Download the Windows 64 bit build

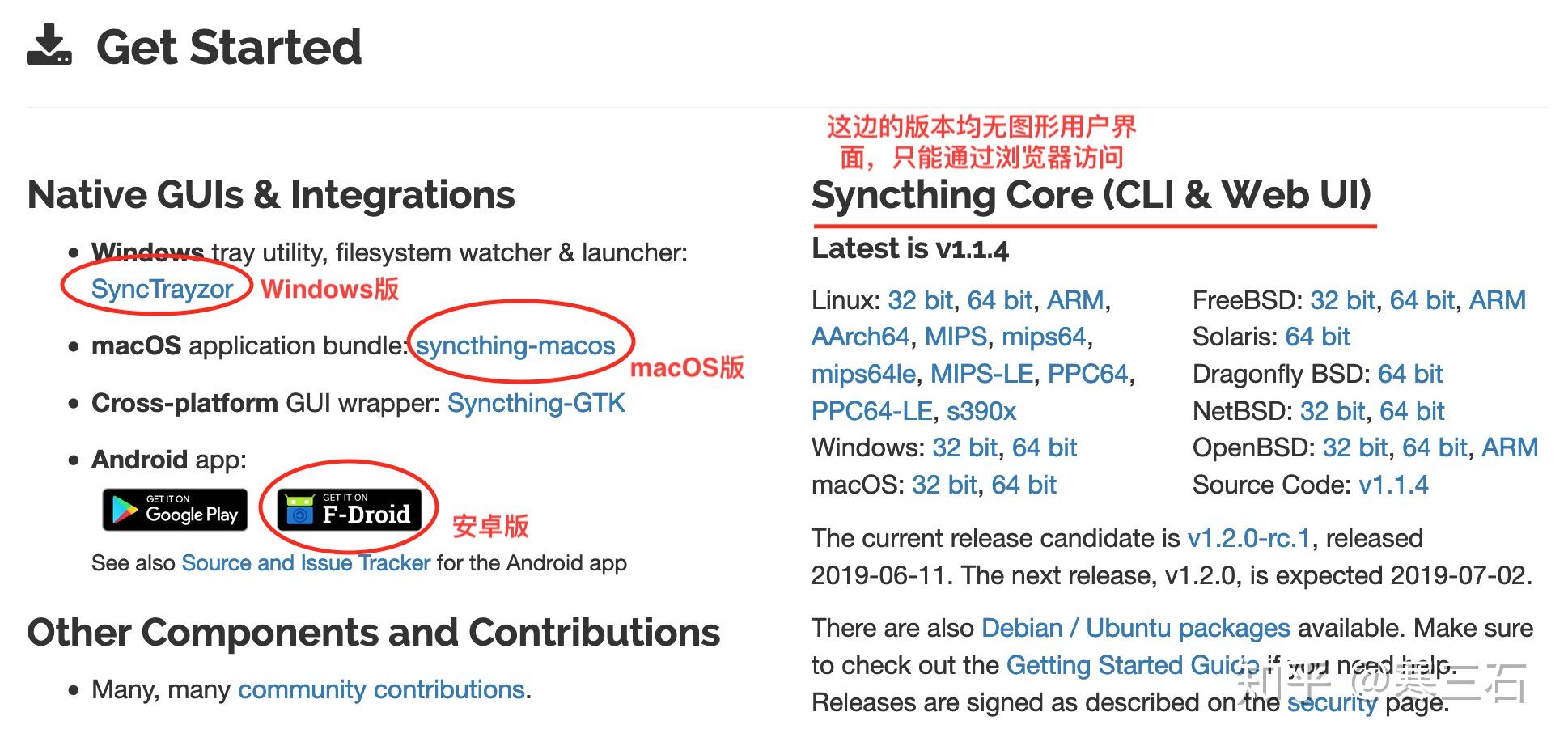coord(1044,447)
